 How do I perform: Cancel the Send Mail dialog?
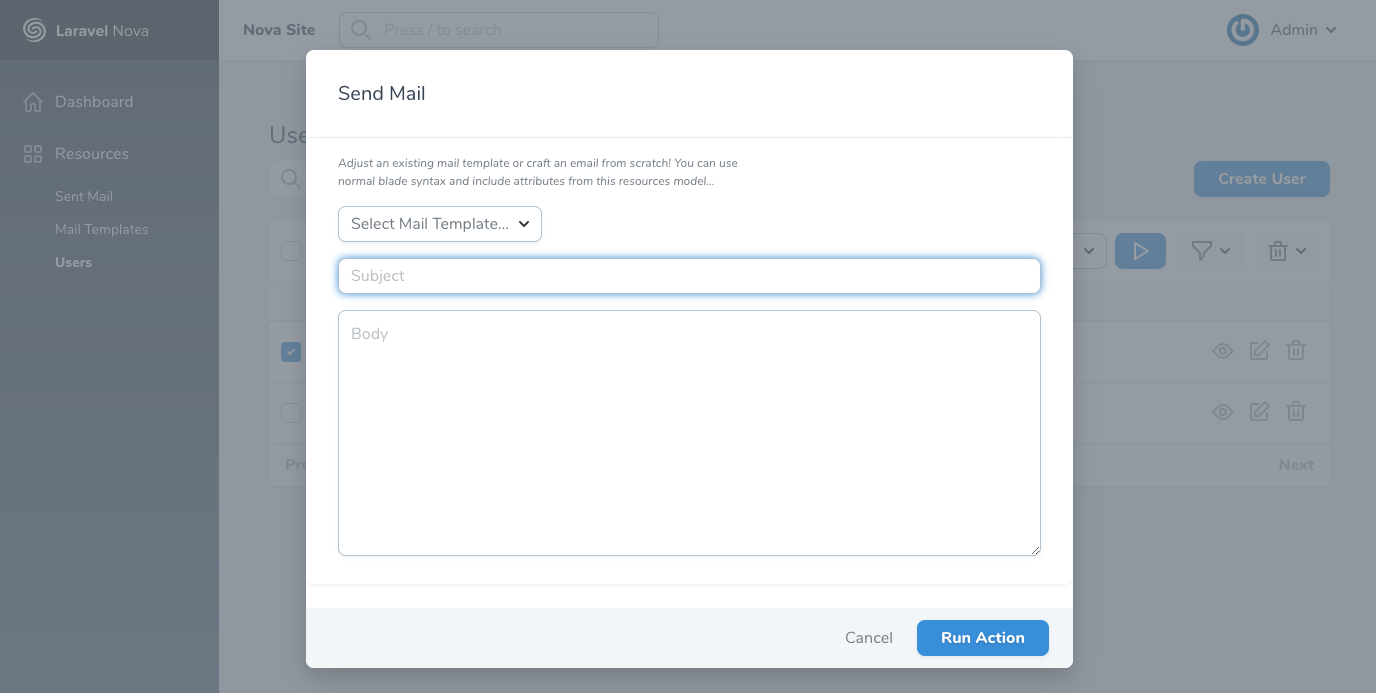tap(868, 638)
